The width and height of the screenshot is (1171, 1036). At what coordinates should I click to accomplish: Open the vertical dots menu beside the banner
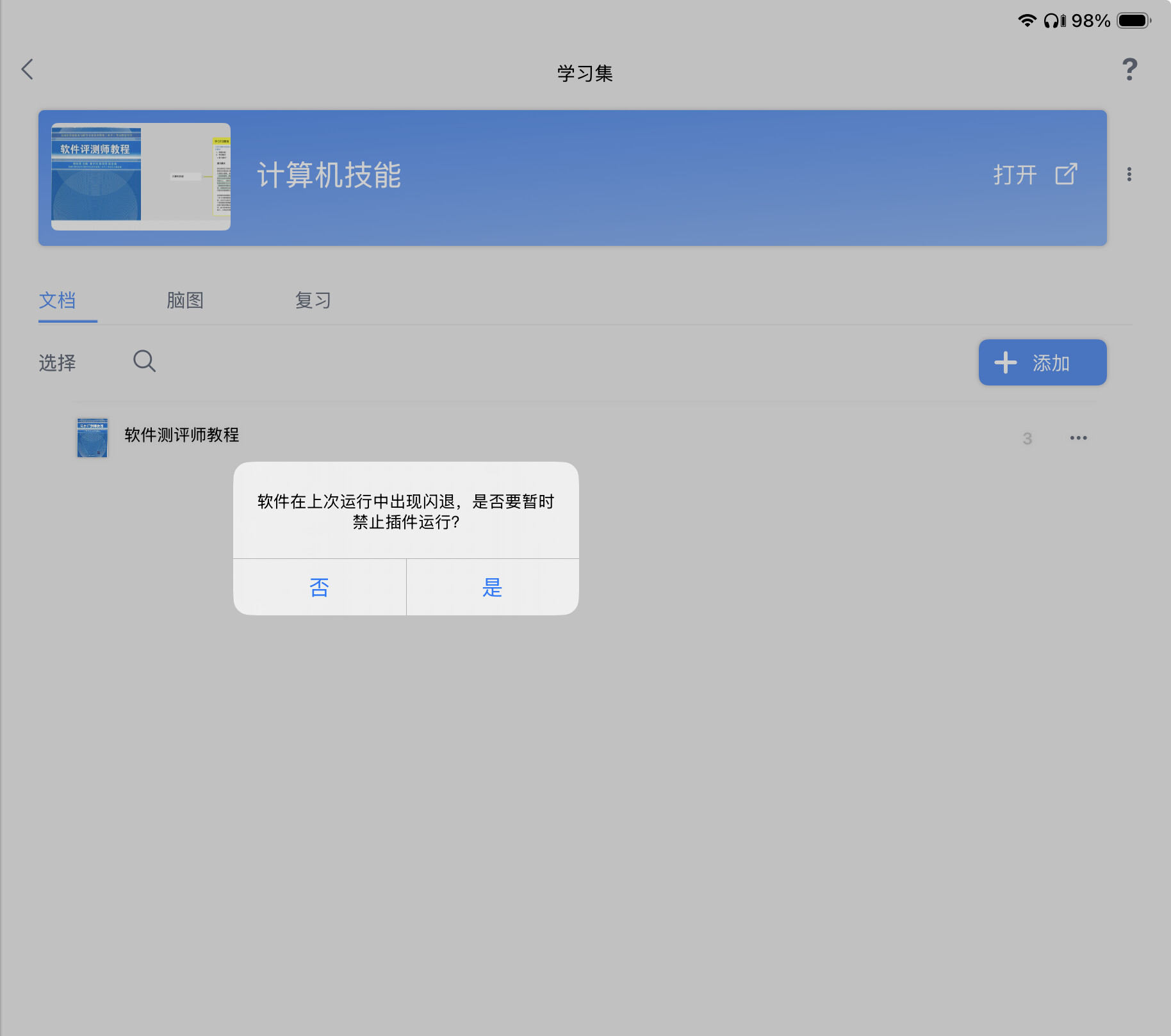[1129, 174]
